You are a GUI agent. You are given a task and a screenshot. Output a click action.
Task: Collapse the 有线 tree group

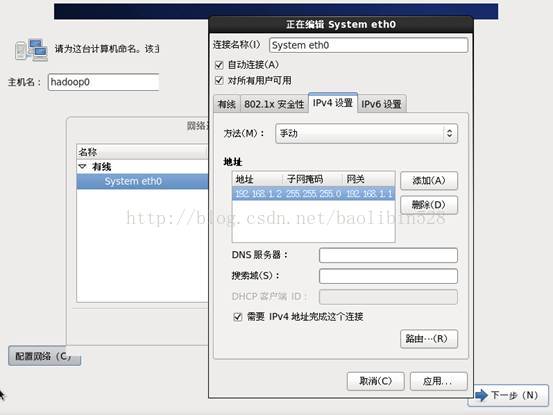point(82,166)
